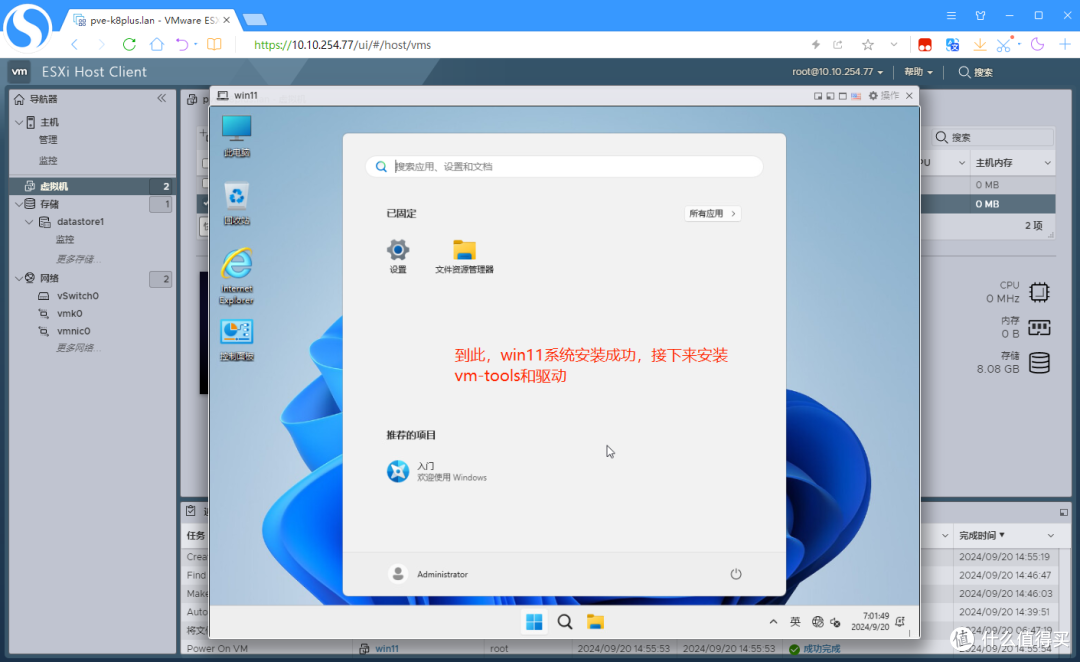Open the taskbar search icon
1080x662 pixels.
(x=565, y=622)
